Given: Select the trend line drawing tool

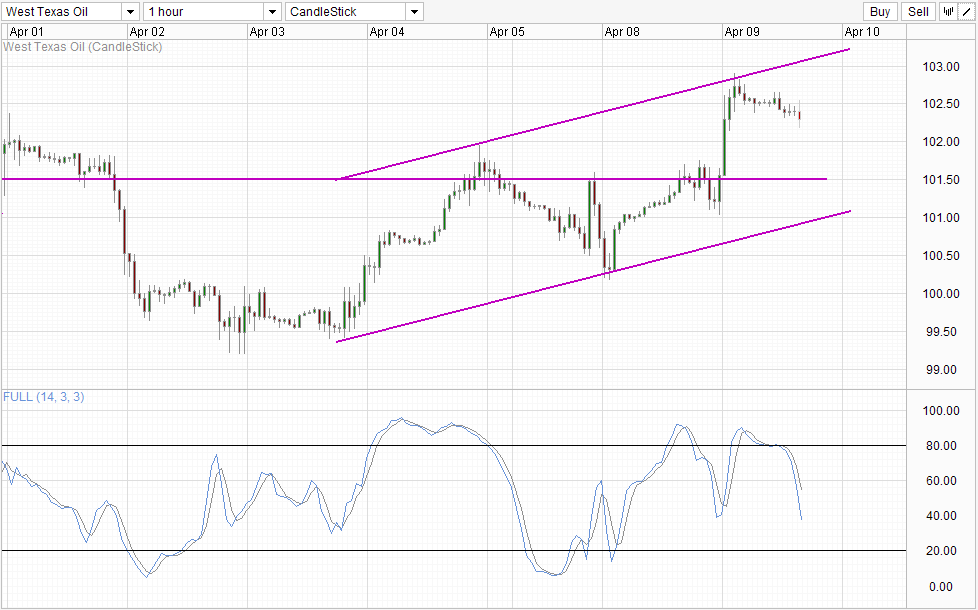Looking at the screenshot, I should pos(966,11).
